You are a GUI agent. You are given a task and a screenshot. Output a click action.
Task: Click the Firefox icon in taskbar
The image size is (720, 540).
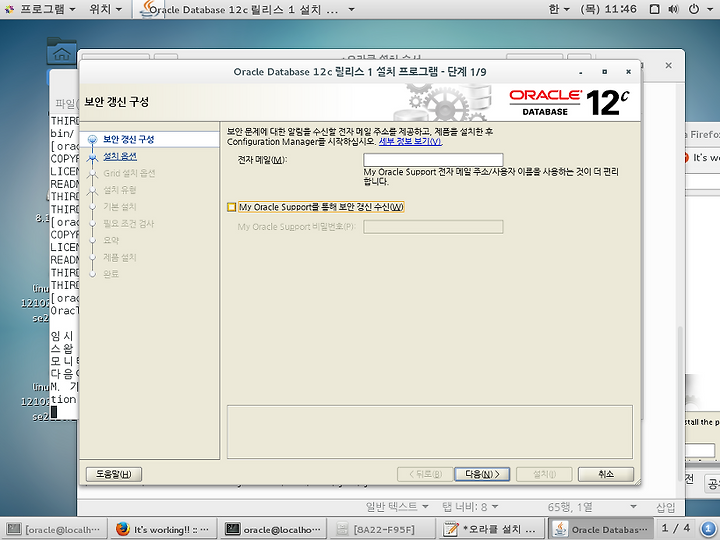122,529
